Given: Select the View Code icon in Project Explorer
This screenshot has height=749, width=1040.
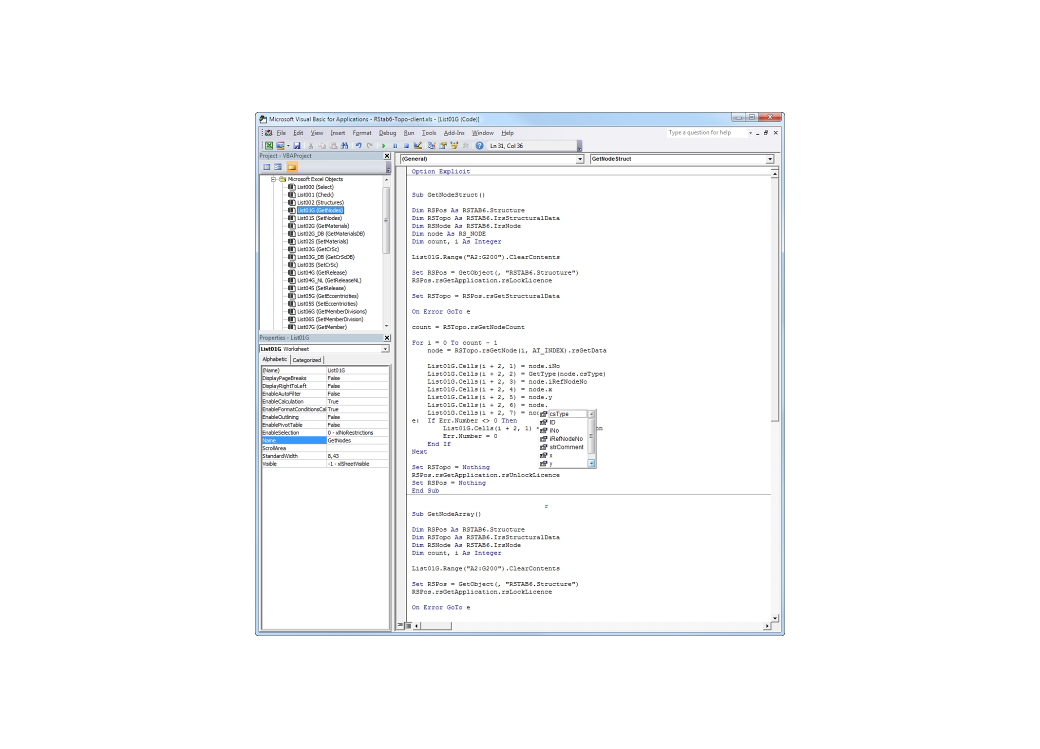Looking at the screenshot, I should pos(266,166).
